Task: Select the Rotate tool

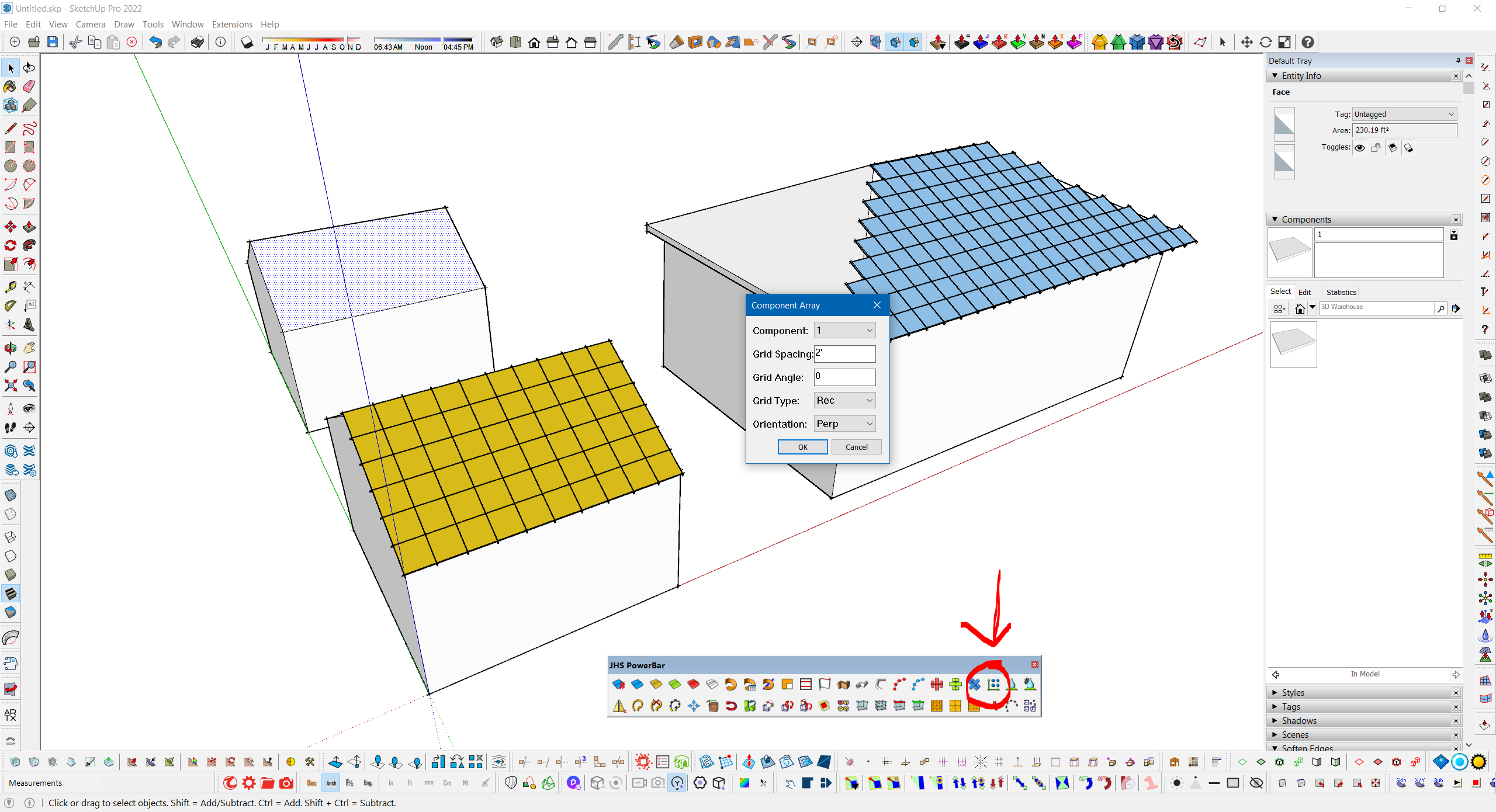Action: (10, 245)
